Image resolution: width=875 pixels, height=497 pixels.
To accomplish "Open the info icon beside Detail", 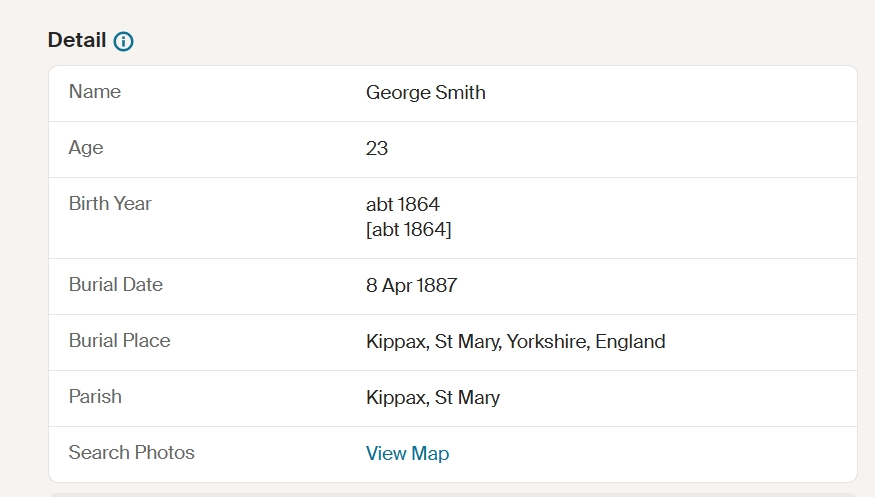I will coord(123,41).
